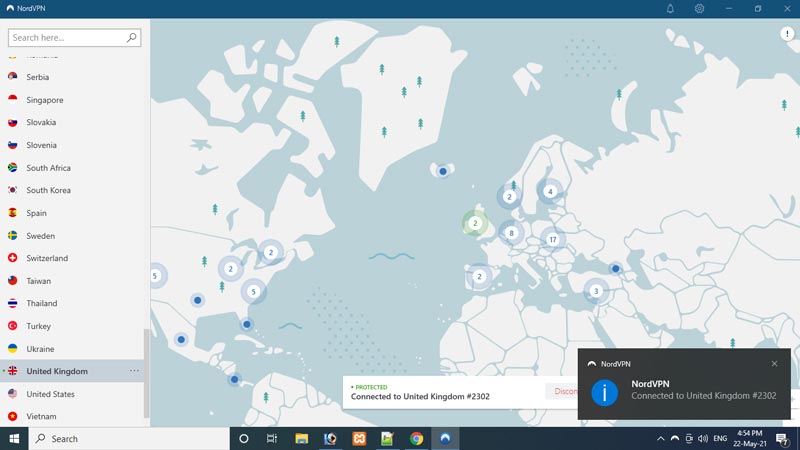This screenshot has width=800, height=450.
Task: Select the Serbia flag icon
Action: [13, 77]
